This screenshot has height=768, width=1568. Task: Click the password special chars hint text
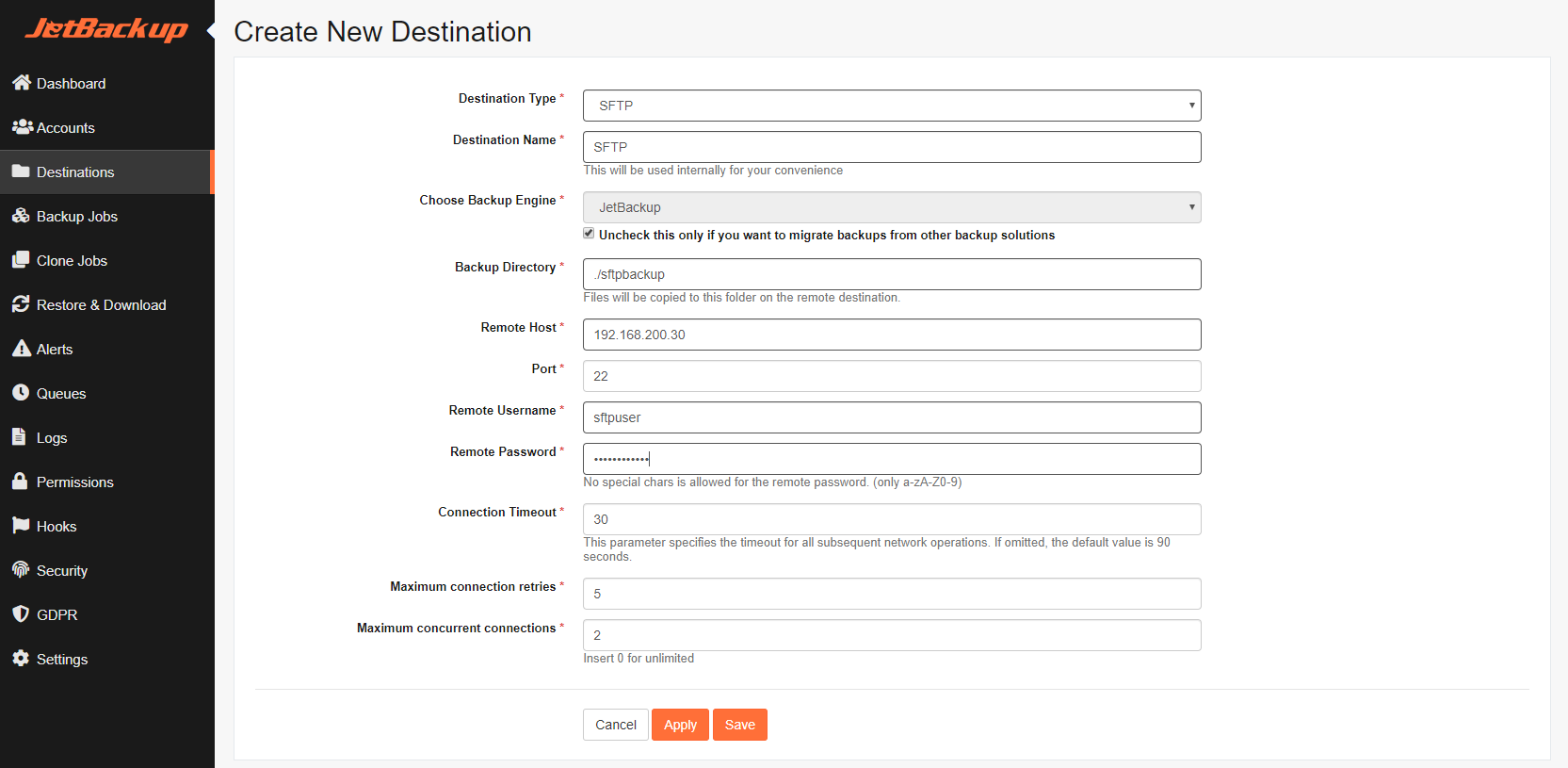coord(772,482)
